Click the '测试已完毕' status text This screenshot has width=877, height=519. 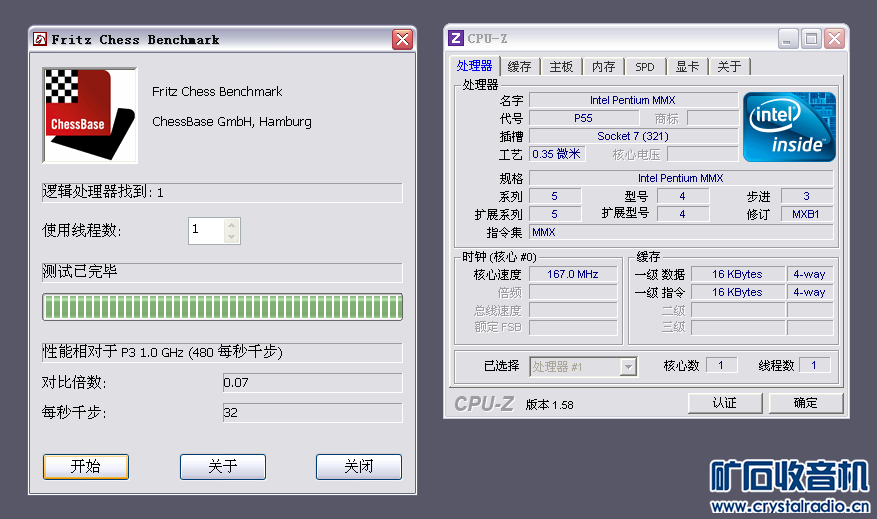[x=80, y=271]
